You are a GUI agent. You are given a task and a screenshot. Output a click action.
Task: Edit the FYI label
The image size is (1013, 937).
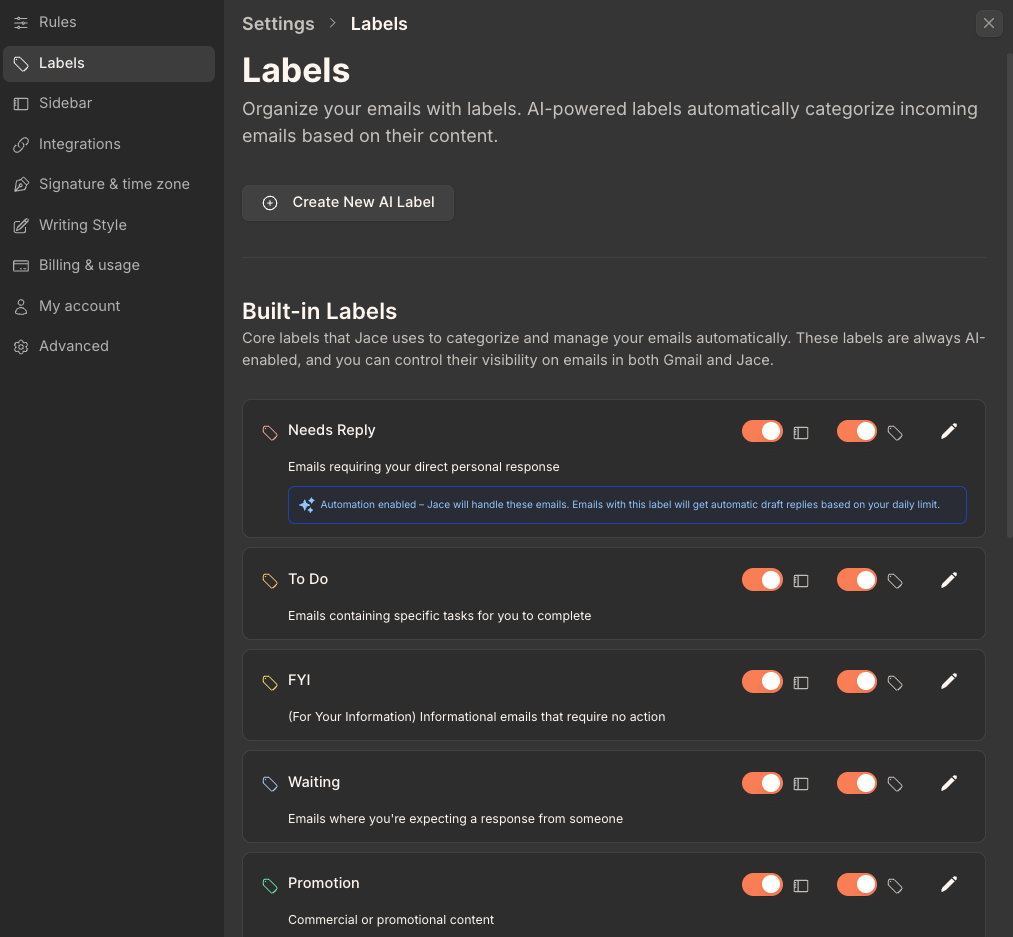(949, 681)
